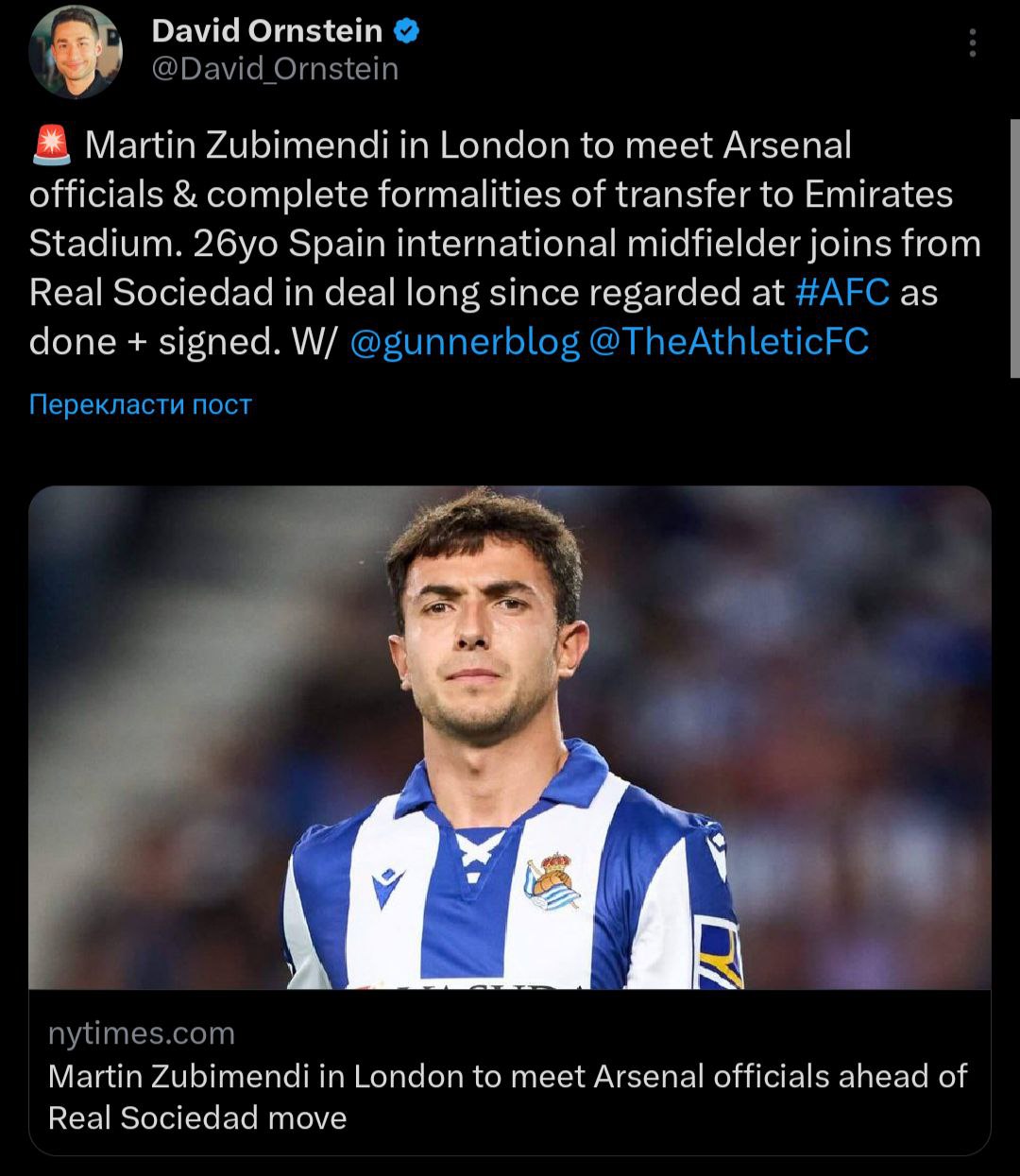1020x1176 pixels.
Task: Click the red siren emoji
Action: pyautogui.click(x=51, y=145)
